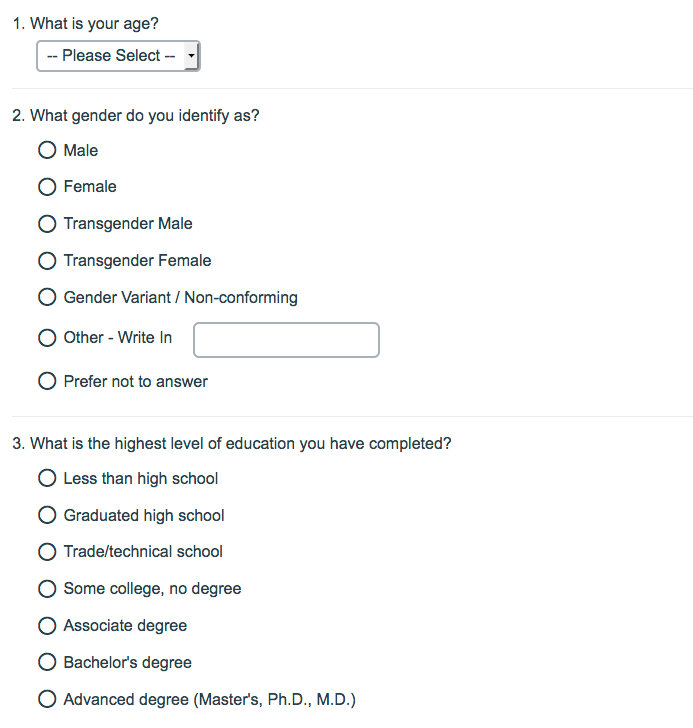Choose Less than high school
The height and width of the screenshot is (728, 693).
[47, 479]
